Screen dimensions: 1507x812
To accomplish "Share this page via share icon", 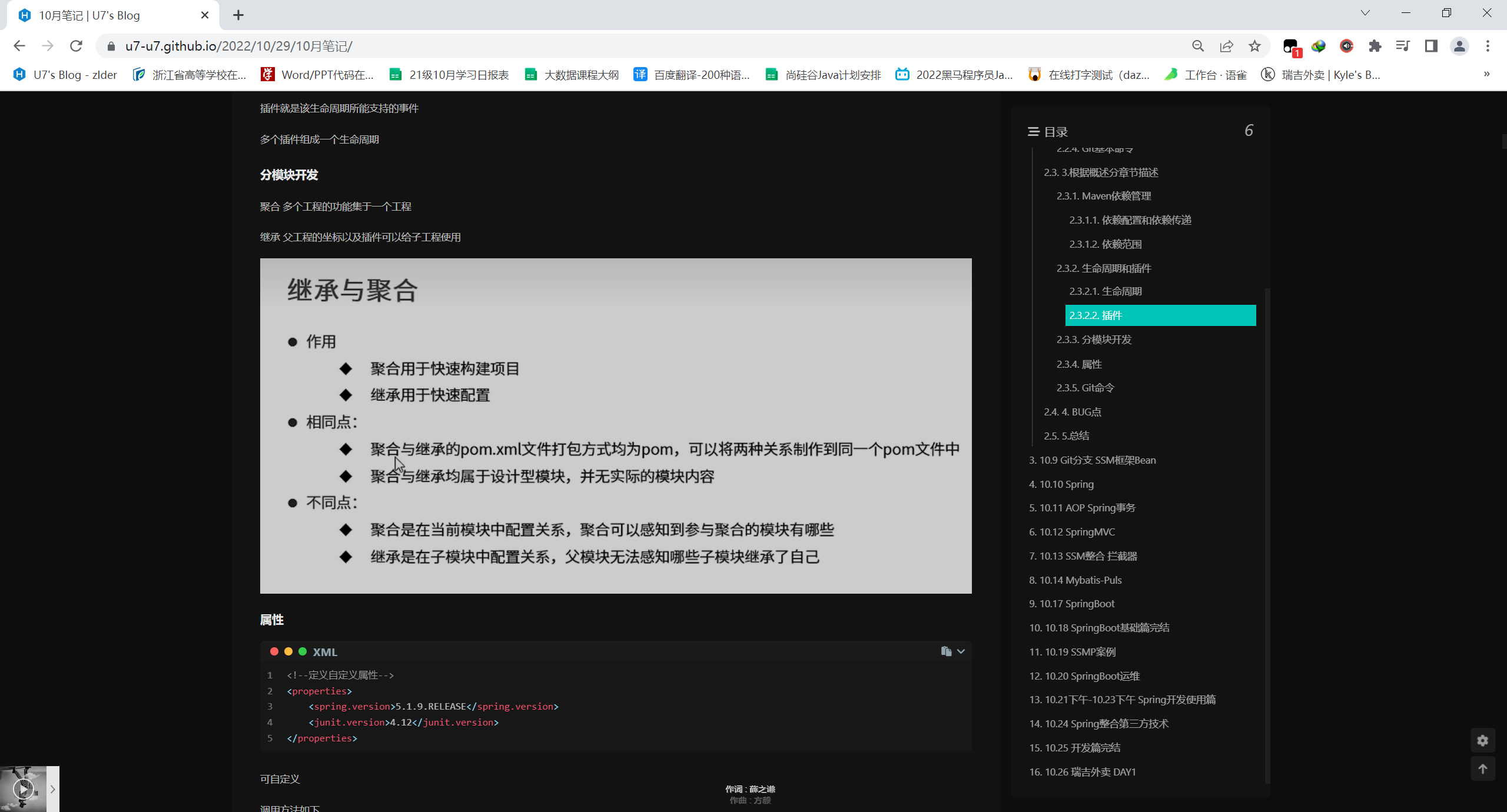I will point(1226,46).
